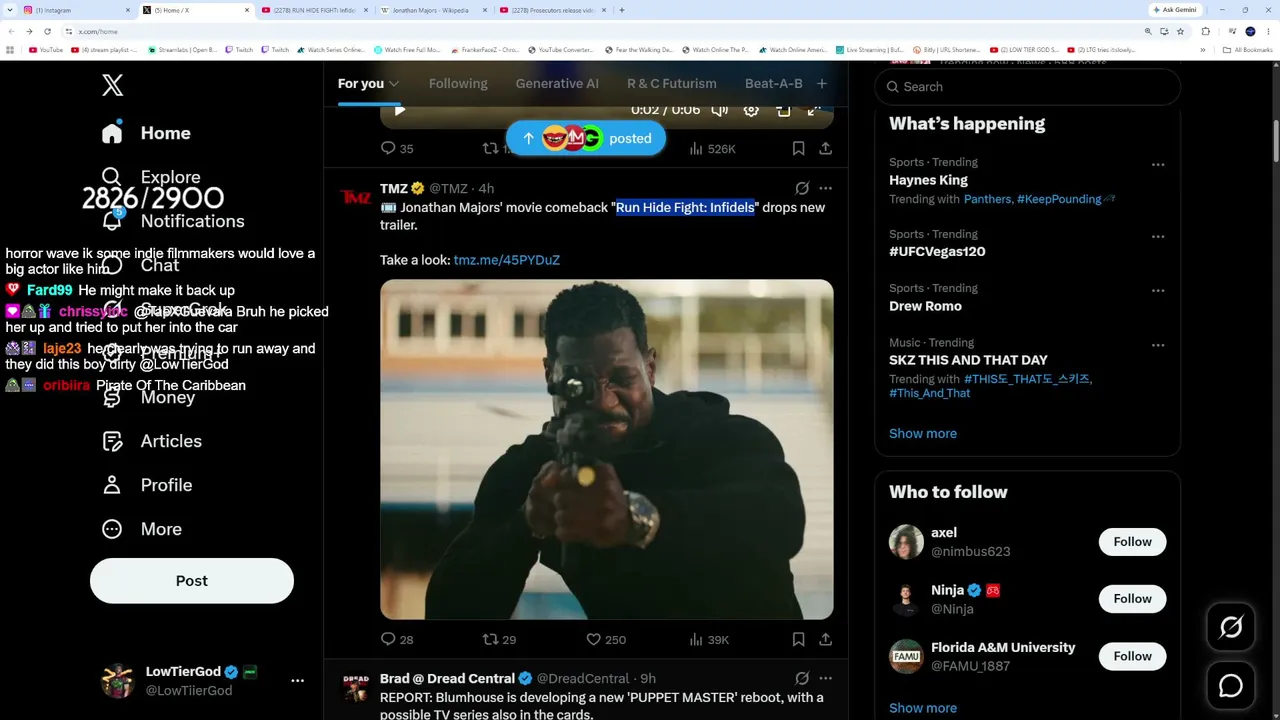Play the video in the top post
Image resolution: width=1280 pixels, height=720 pixels.
[x=400, y=110]
